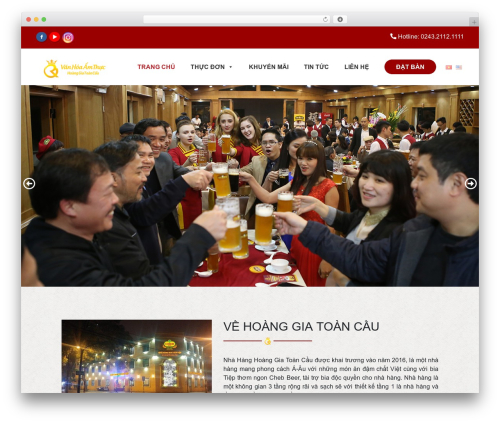Open a new browser tab with plus button
500x423 pixels.
point(474,22)
